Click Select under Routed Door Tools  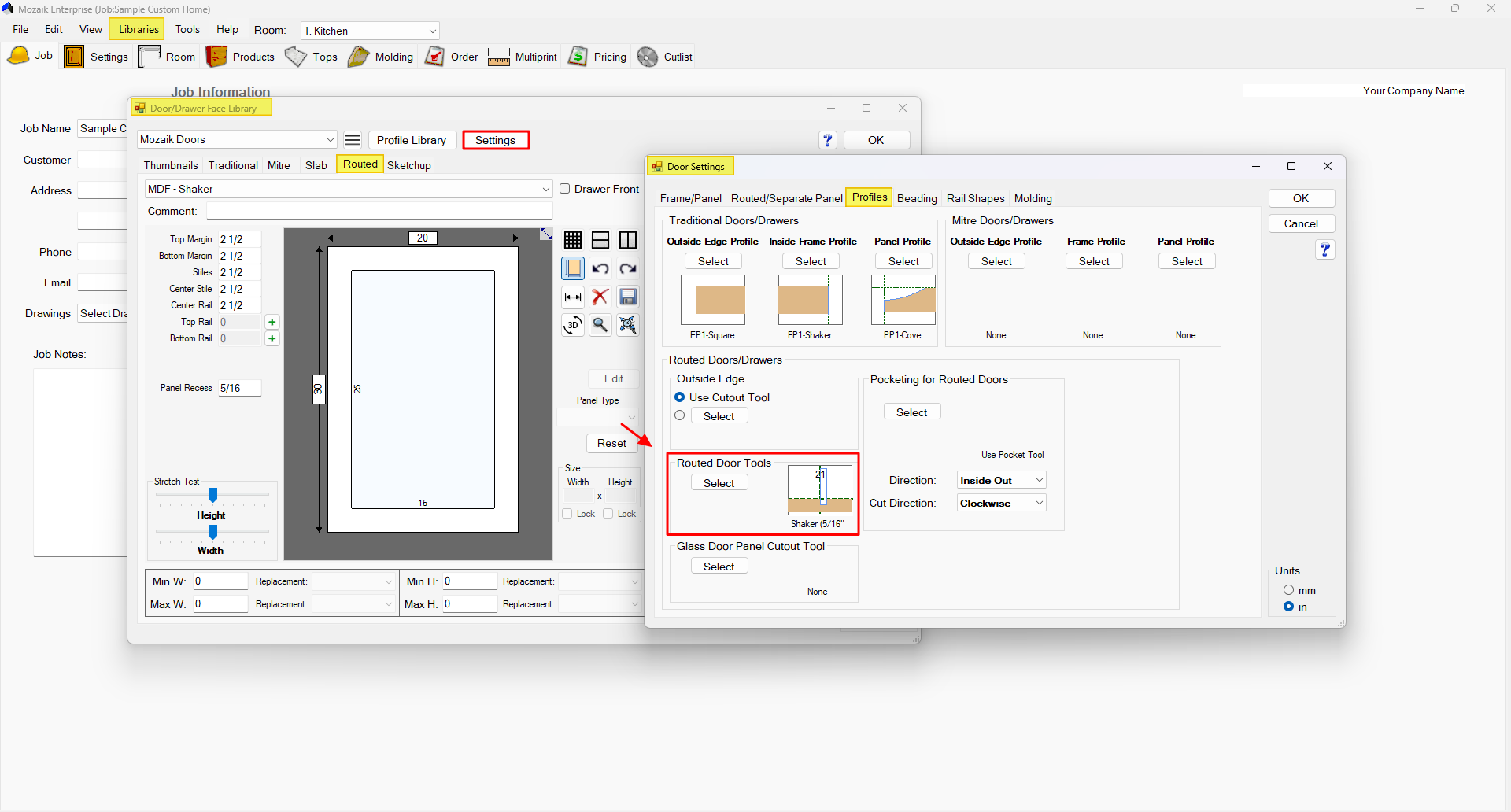pyautogui.click(x=719, y=483)
